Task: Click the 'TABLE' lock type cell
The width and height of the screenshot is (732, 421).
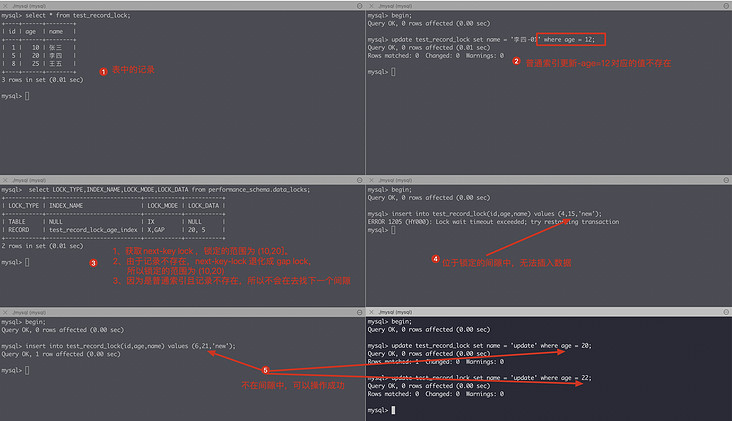Action: click(17, 222)
